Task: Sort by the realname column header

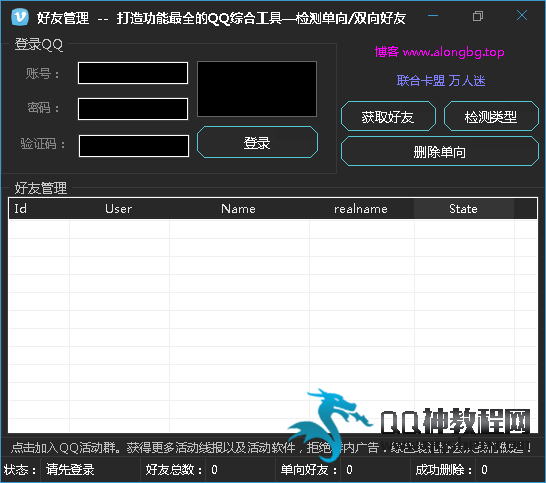Action: tap(361, 209)
